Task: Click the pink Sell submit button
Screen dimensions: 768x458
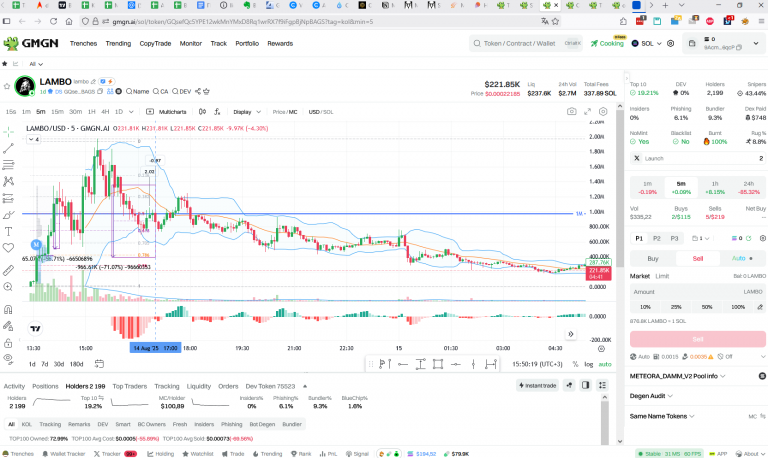Action: coord(697,339)
